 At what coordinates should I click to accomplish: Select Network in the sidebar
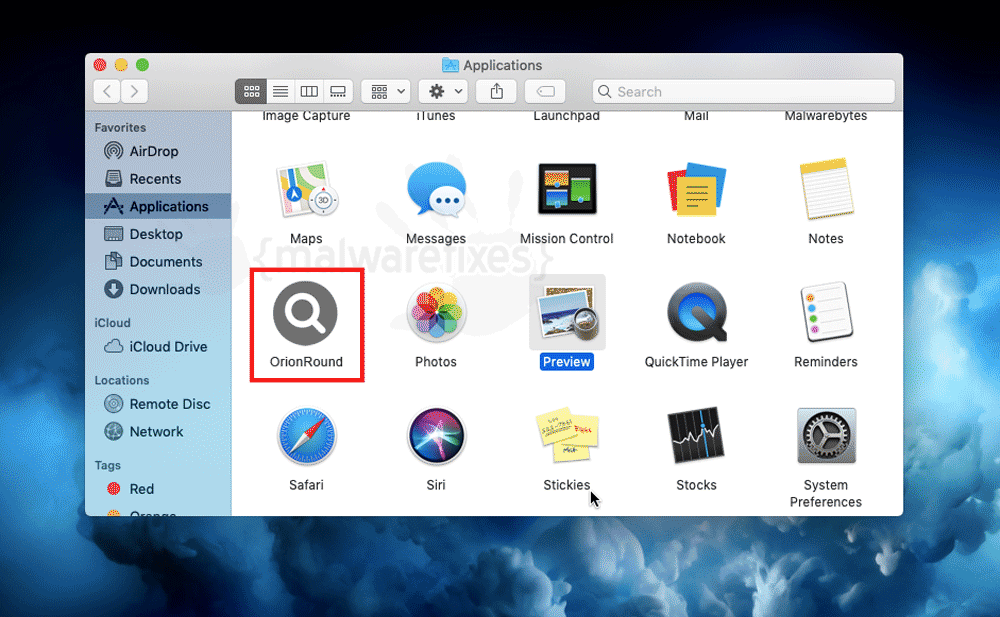pyautogui.click(x=158, y=431)
